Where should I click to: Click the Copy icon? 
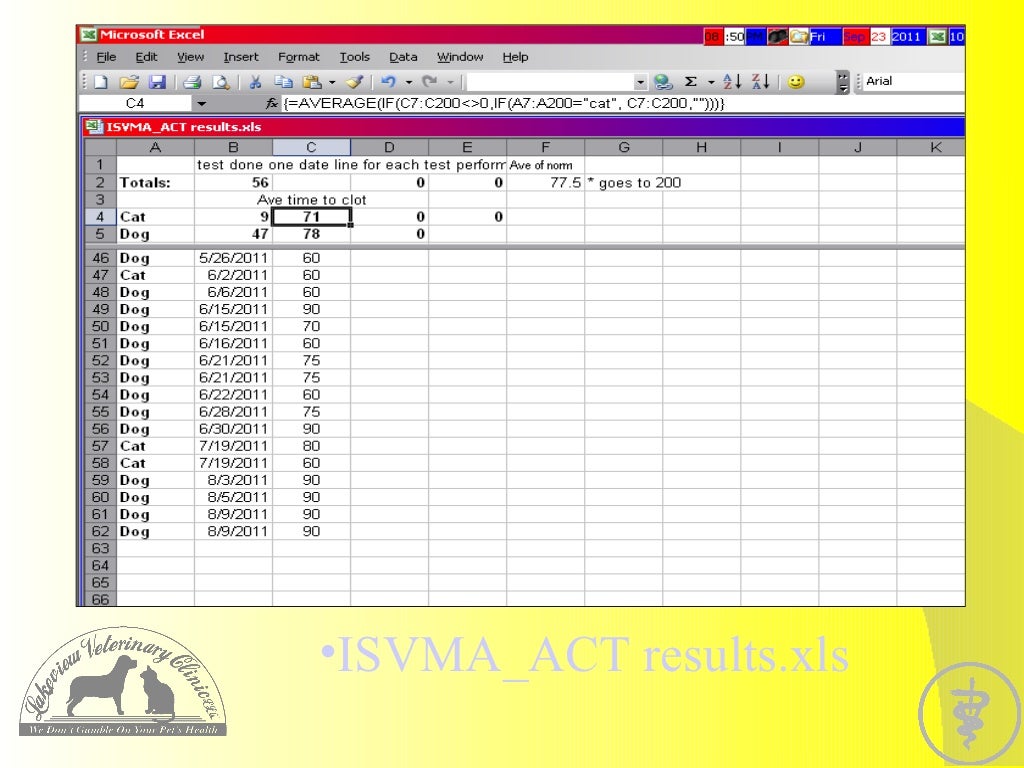[283, 82]
